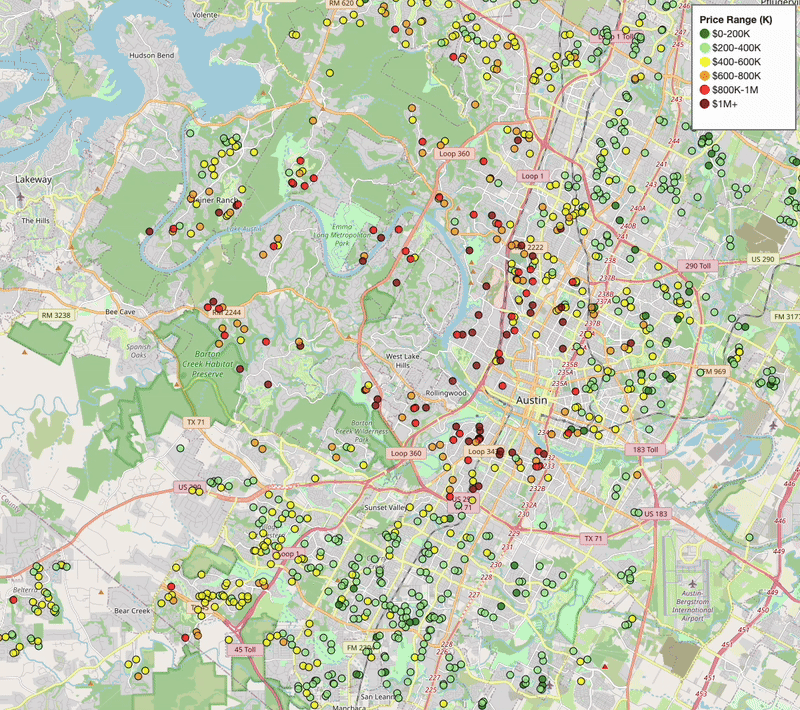
Task: Click the 'Loop 343' road shield
Action: pyautogui.click(x=482, y=451)
